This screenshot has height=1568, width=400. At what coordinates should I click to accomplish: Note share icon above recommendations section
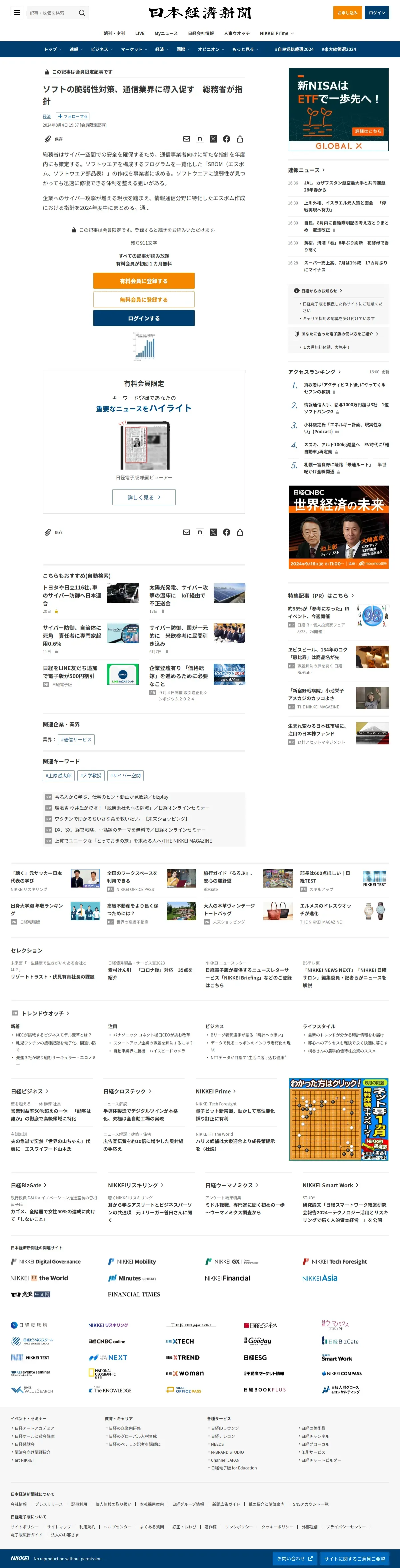point(200,532)
